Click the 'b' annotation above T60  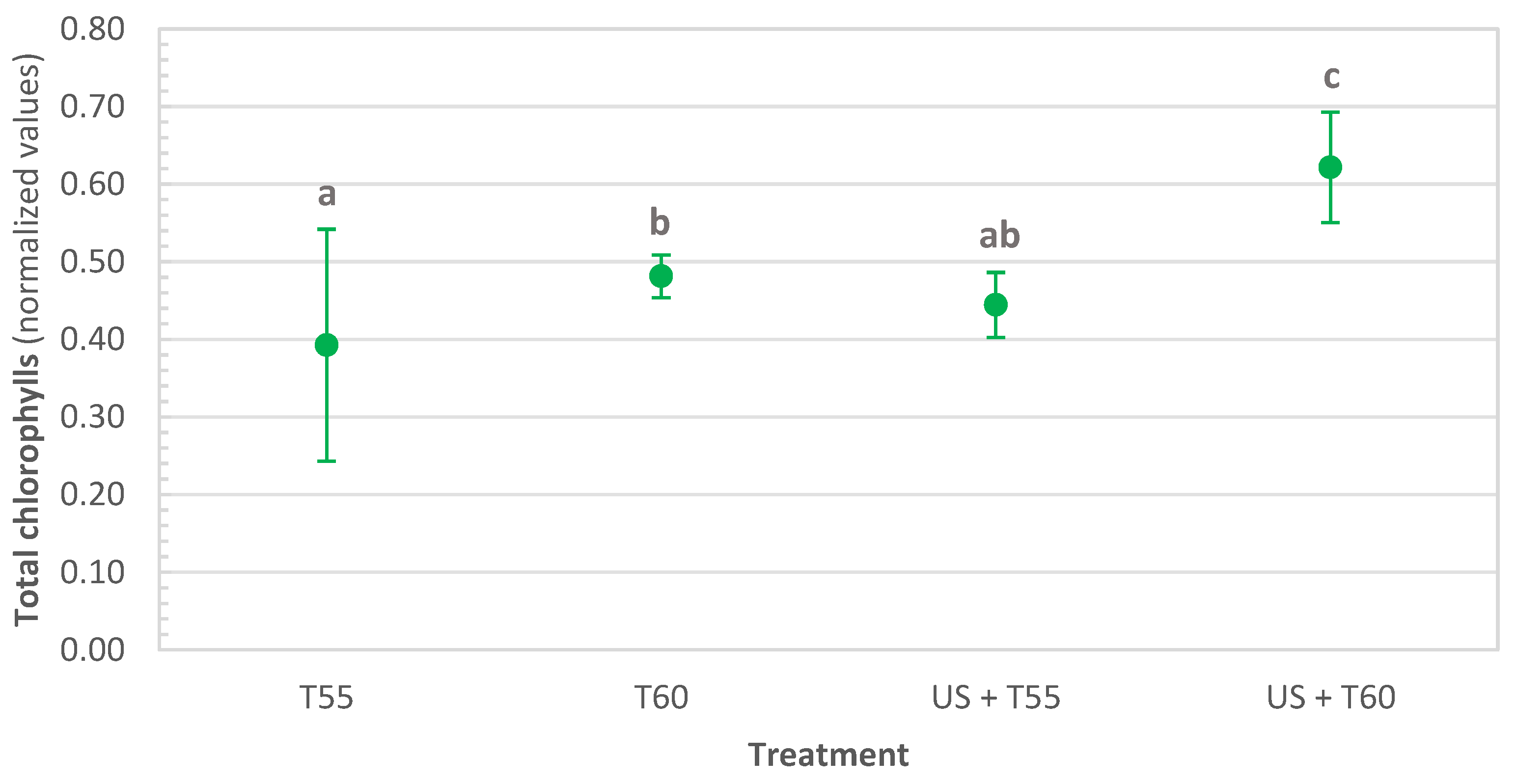[660, 222]
